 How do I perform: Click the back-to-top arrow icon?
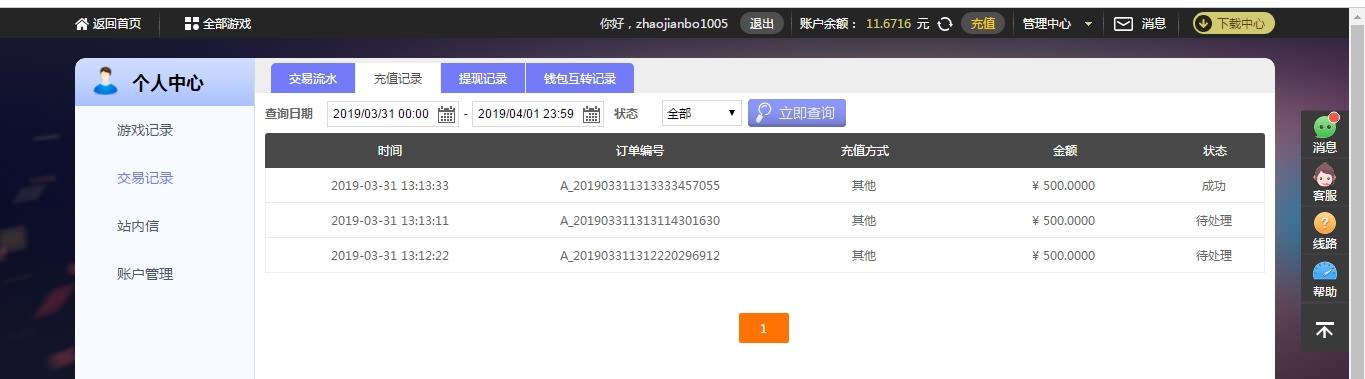point(1324,330)
